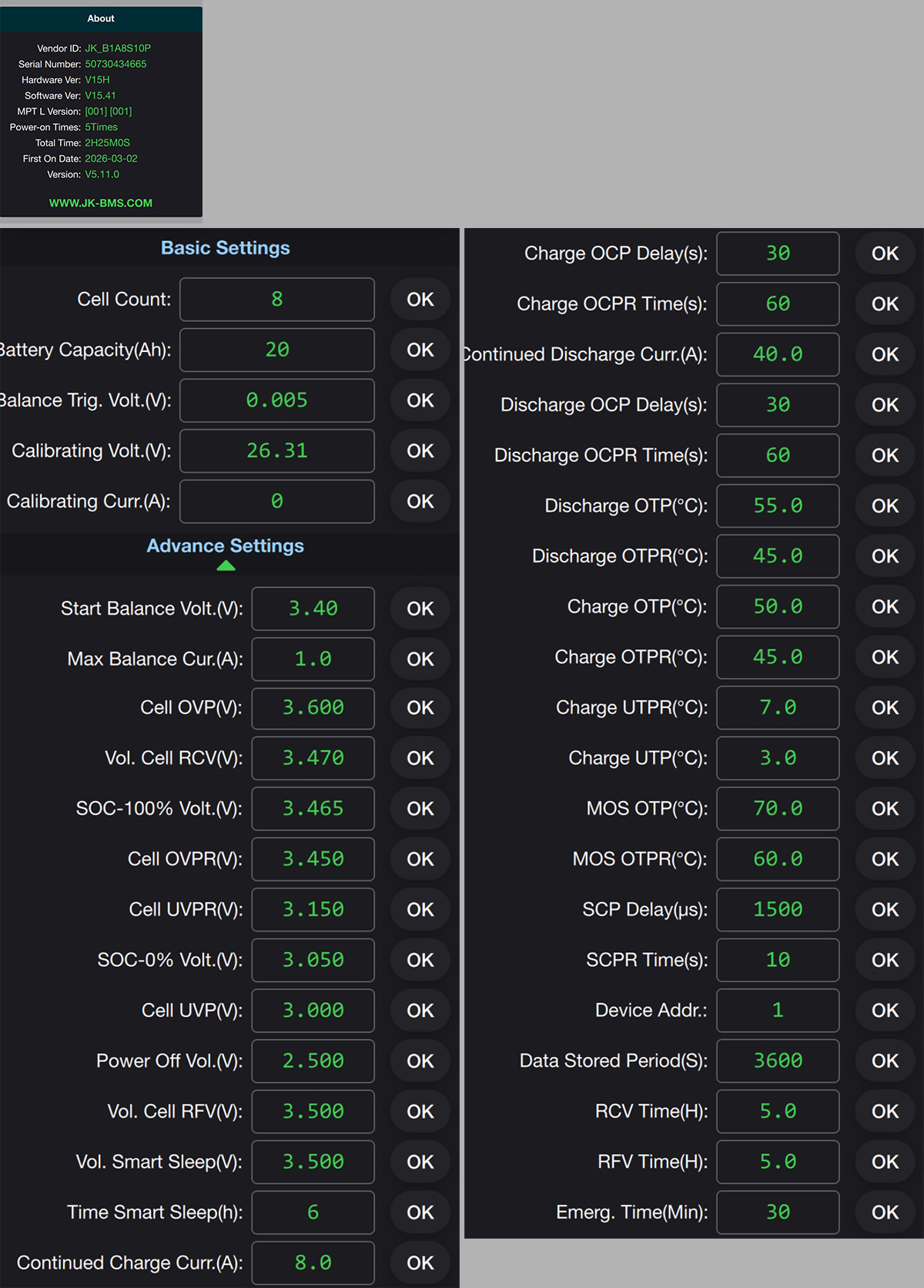The height and width of the screenshot is (1288, 924).
Task: Click OK next to Continued Discharge Curr.
Action: click(x=885, y=354)
